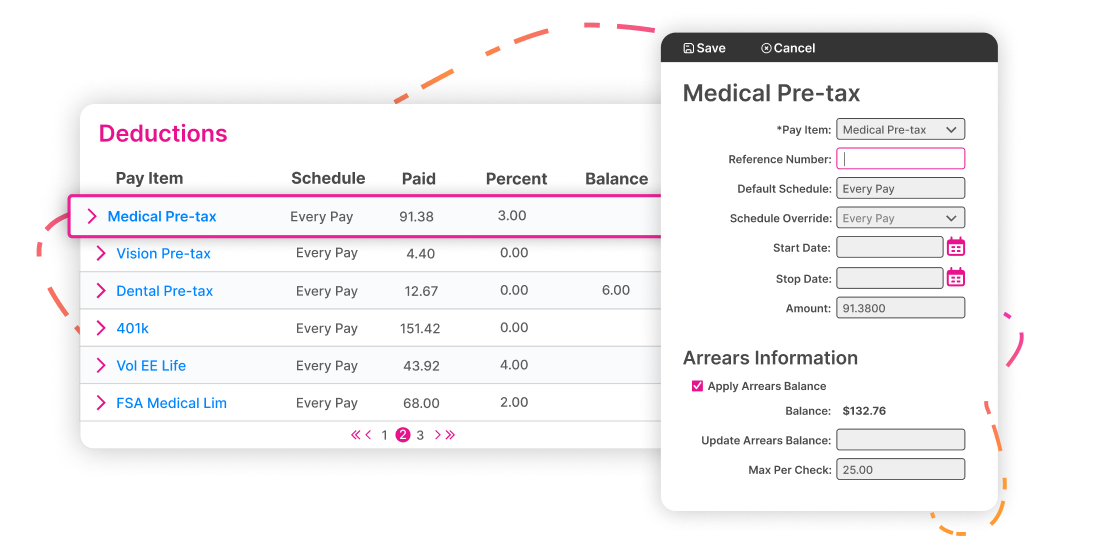The height and width of the screenshot is (555, 1110).
Task: Open the Schedule Override dropdown
Action: click(900, 218)
